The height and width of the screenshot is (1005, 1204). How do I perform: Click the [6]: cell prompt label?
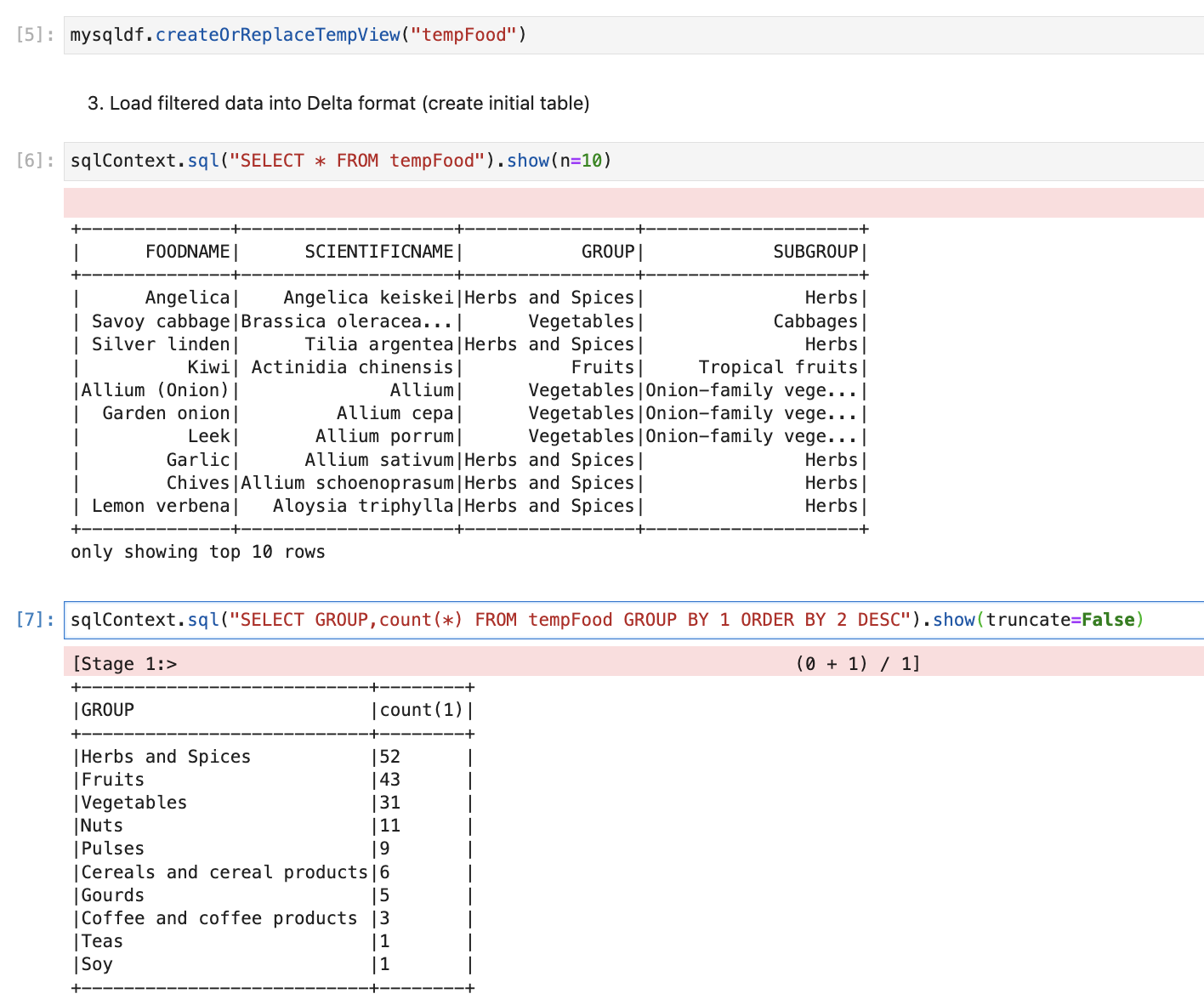point(36,161)
